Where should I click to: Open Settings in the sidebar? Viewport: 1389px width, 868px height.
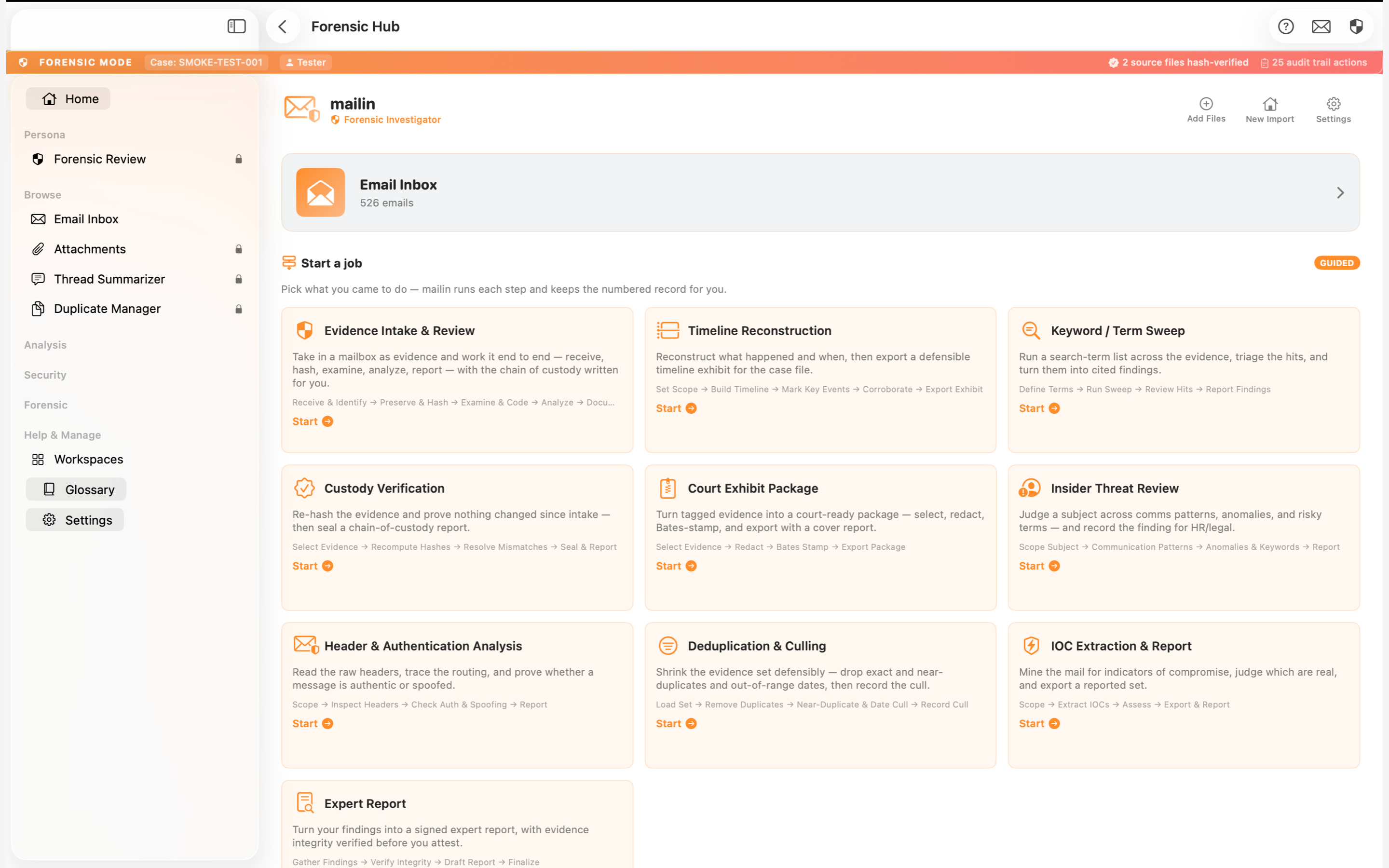click(x=75, y=520)
